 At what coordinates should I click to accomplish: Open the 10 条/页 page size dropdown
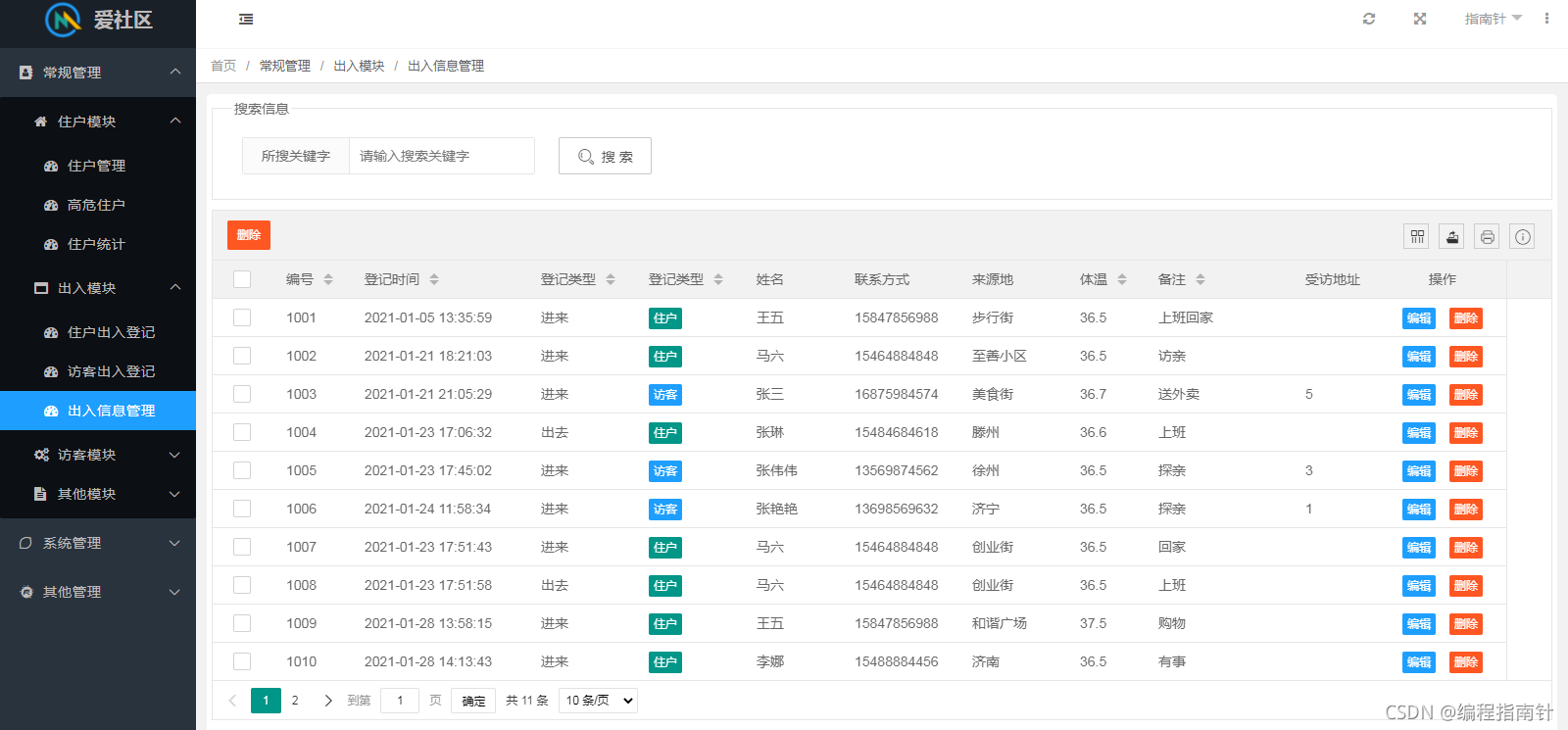[598, 701]
